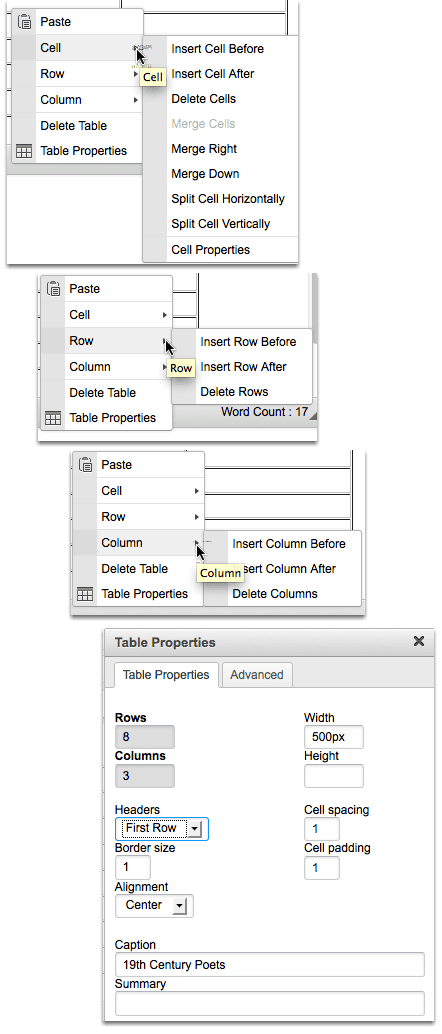Expand Cell arrow in the menu showing the Column submenu
The width and height of the screenshot is (442, 1034).
click(x=196, y=491)
